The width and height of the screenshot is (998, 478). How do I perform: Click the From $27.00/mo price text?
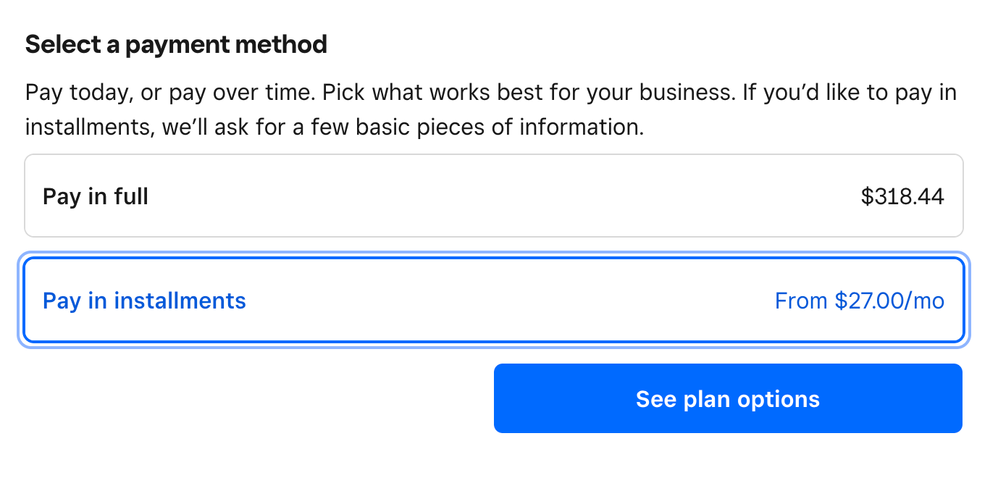859,301
